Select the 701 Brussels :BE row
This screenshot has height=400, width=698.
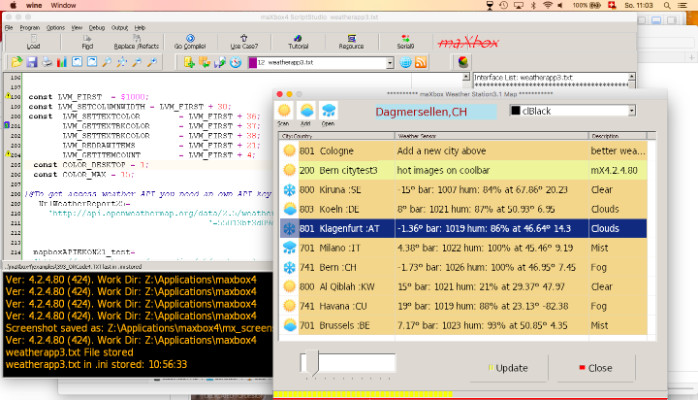(x=463, y=325)
